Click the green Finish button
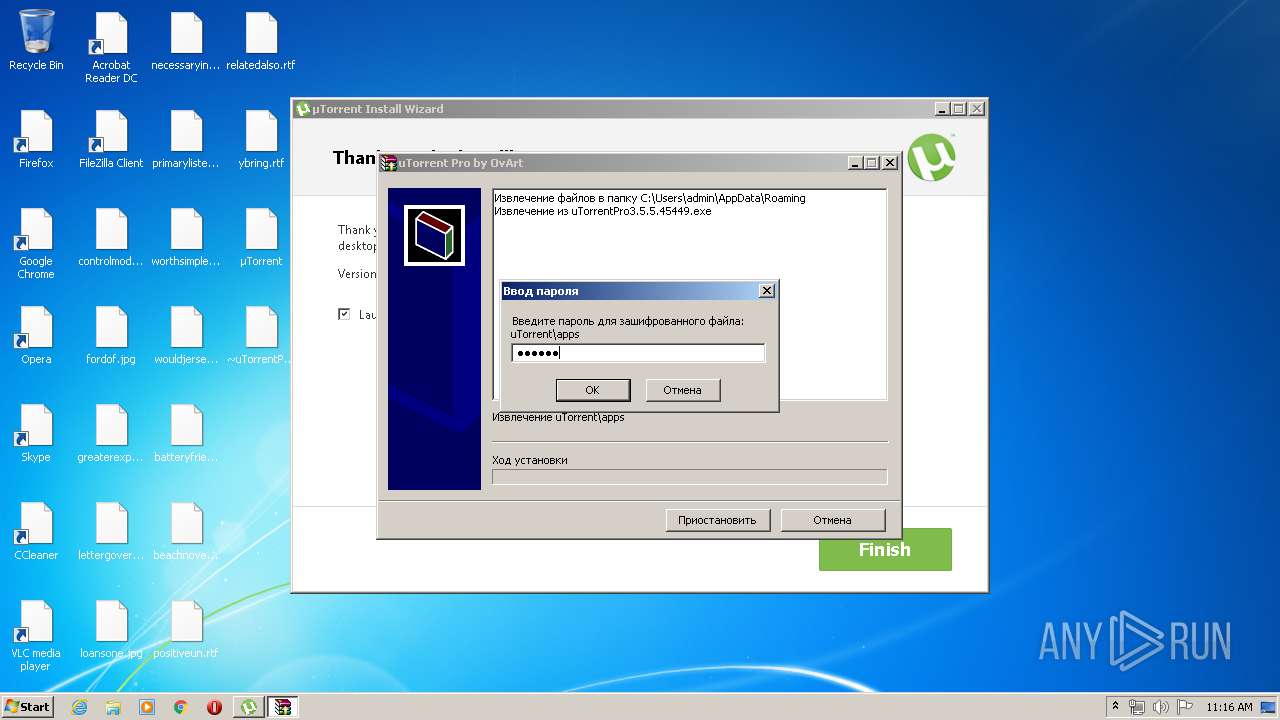This screenshot has height=720, width=1280. (x=885, y=550)
